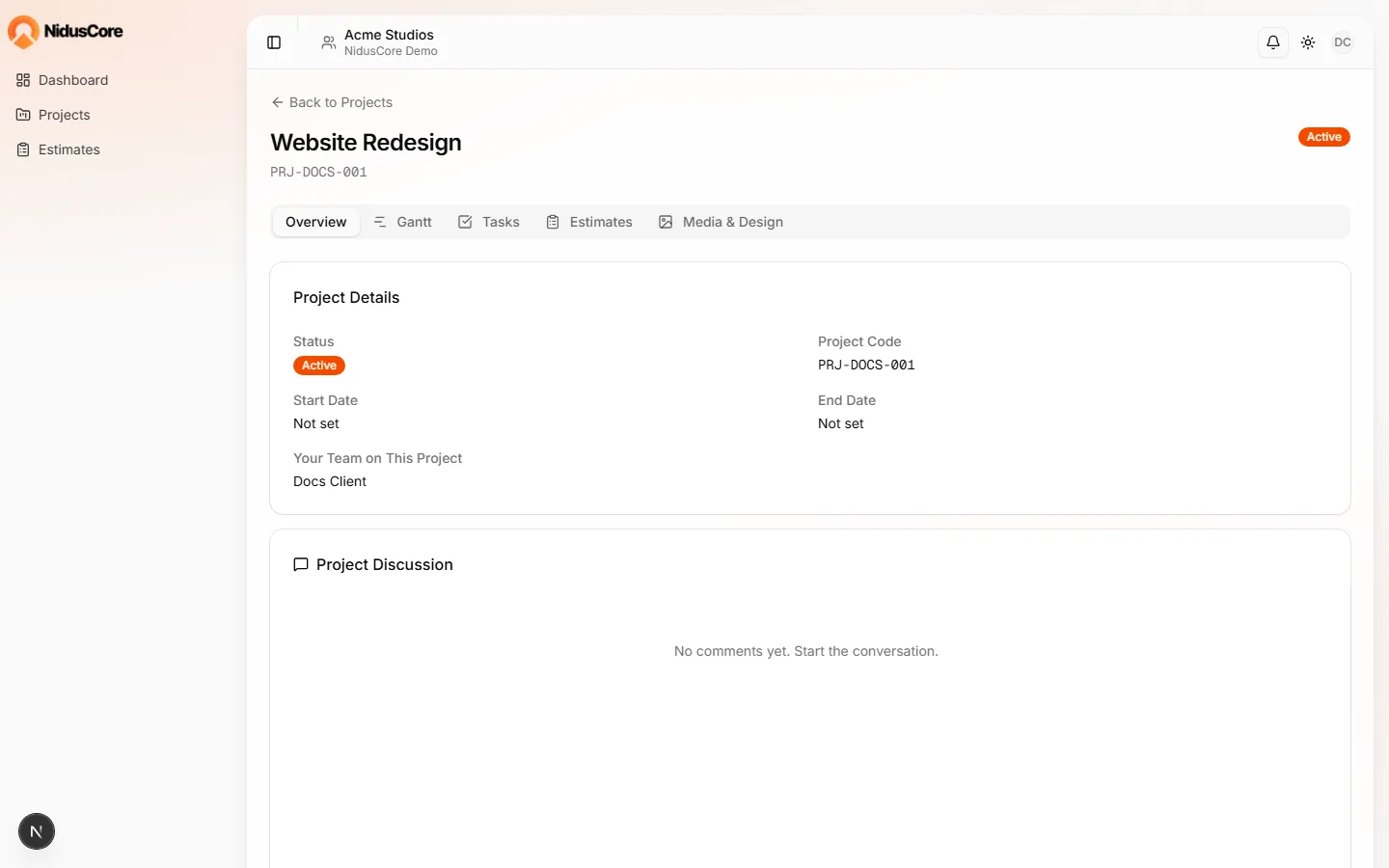
Task: Click the Project Discussion chat bubble icon
Action: pyautogui.click(x=301, y=564)
